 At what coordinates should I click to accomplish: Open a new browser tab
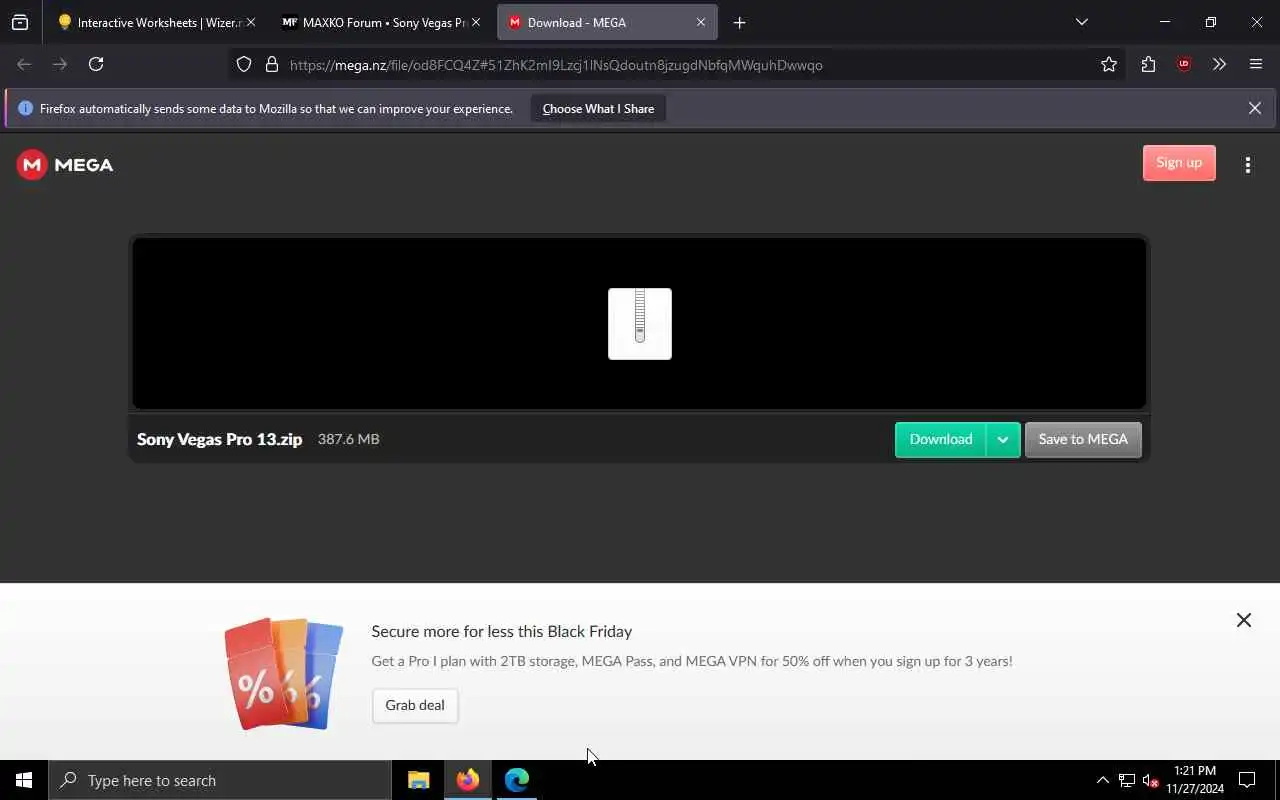tap(739, 22)
